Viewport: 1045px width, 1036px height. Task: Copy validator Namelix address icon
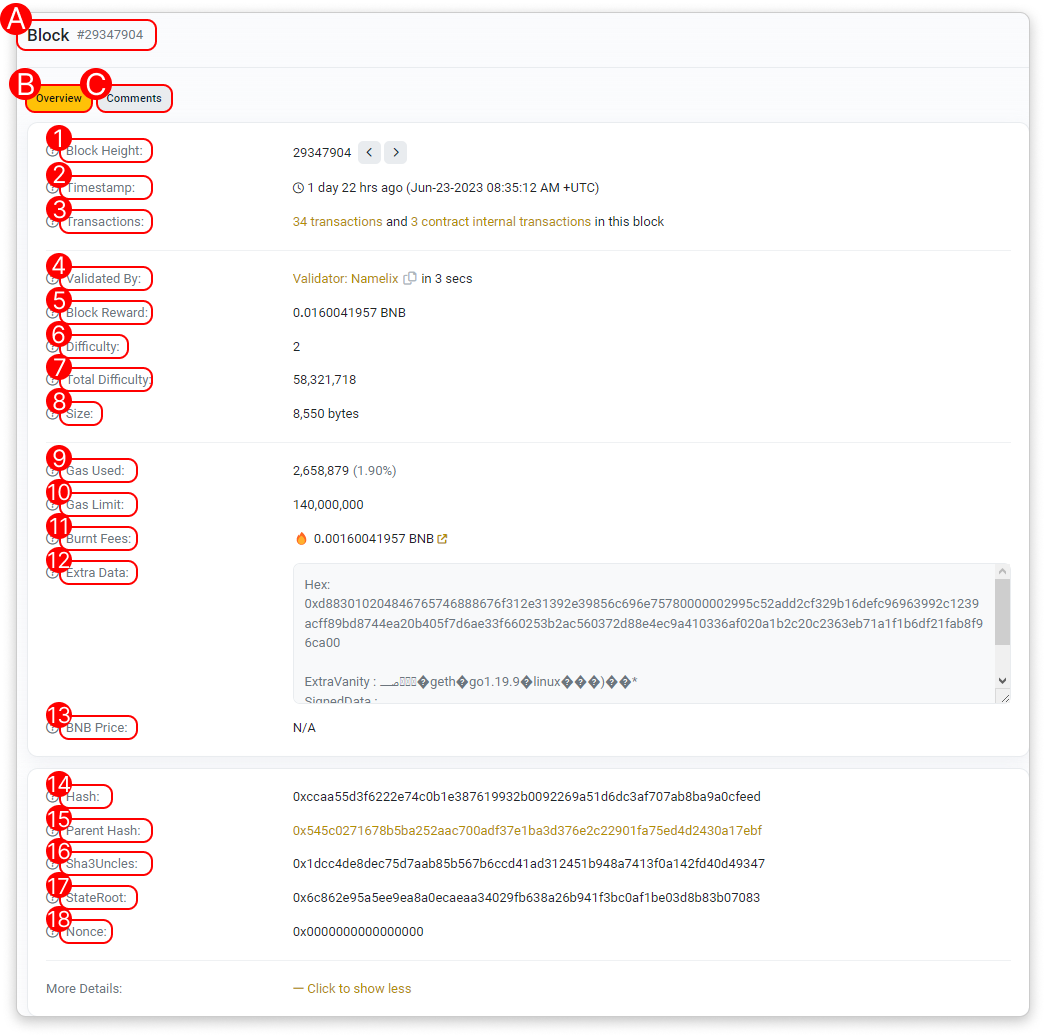tap(410, 279)
